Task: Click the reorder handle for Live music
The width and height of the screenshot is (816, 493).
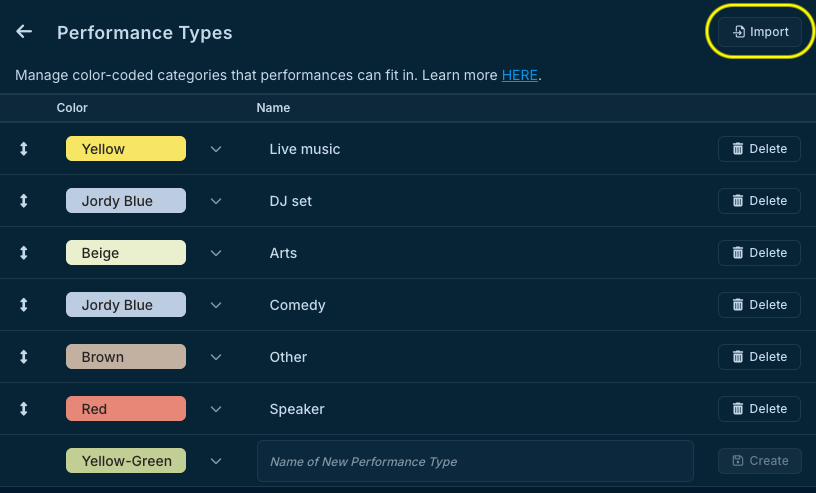Action: point(24,149)
